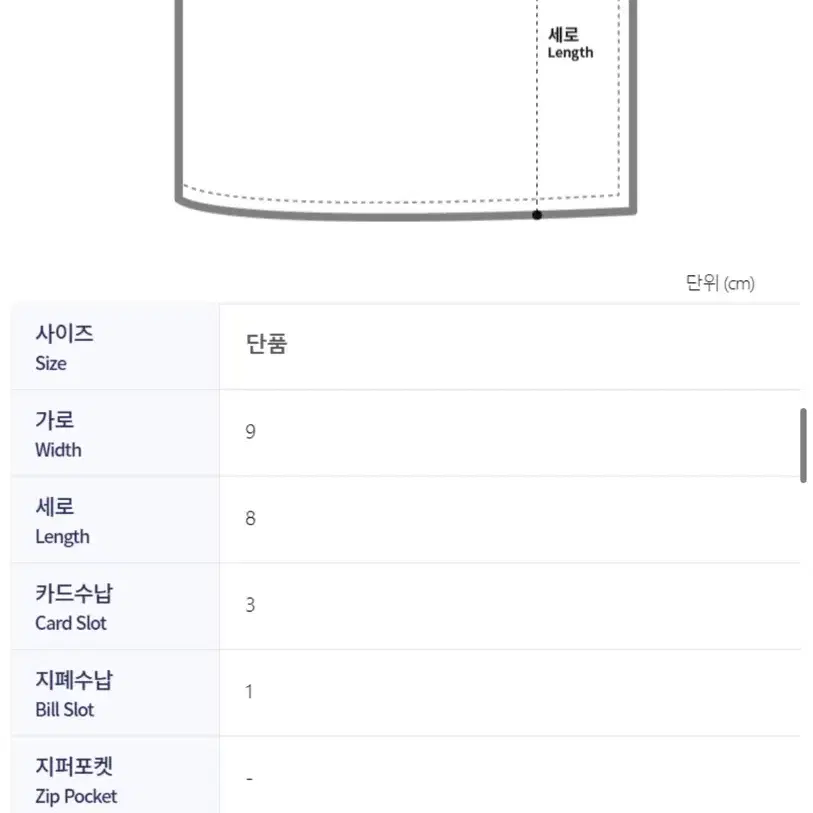
Task: Click the zip pocket dash value
Action: click(x=249, y=779)
